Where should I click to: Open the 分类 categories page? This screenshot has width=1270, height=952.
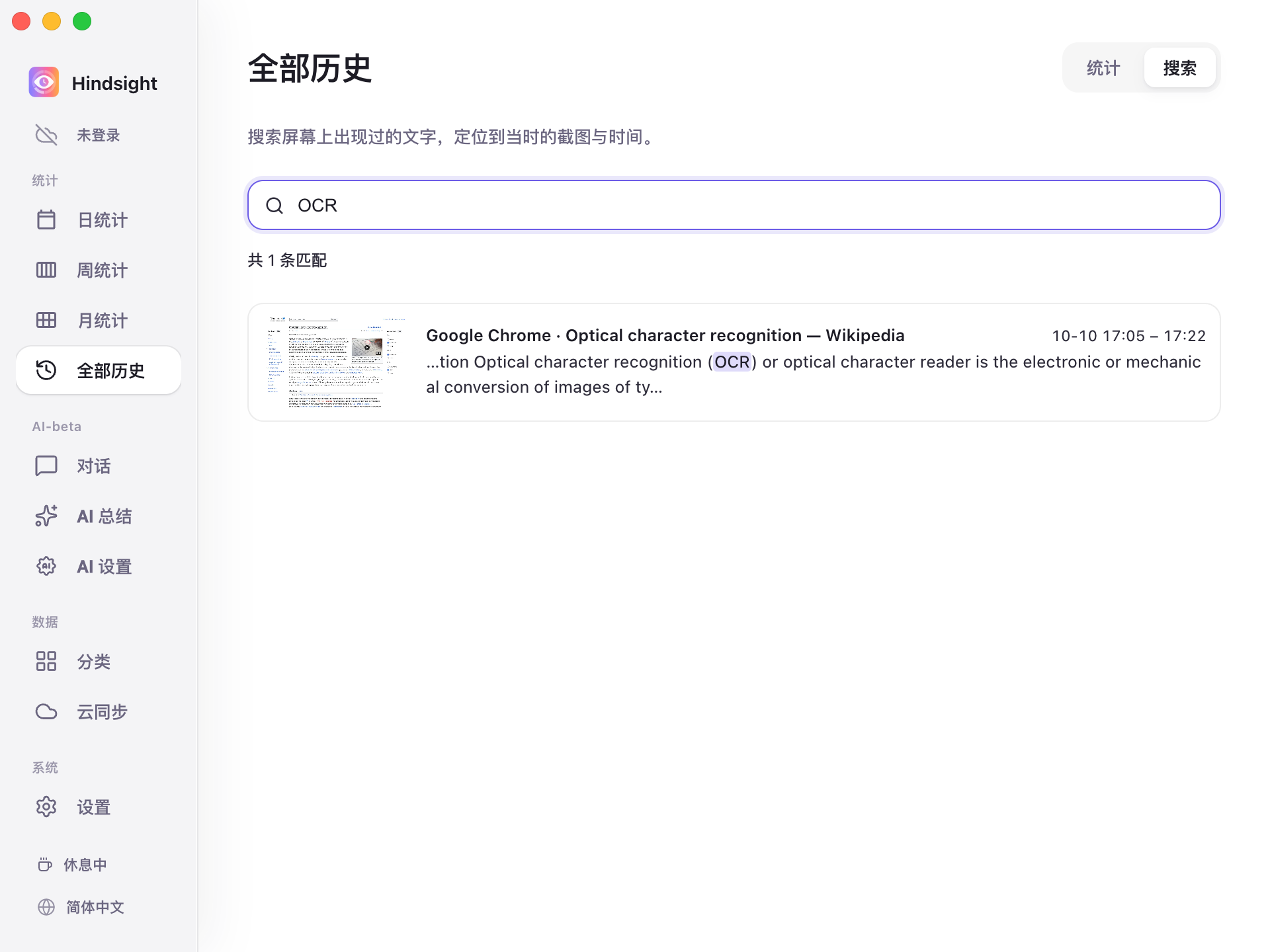(98, 661)
